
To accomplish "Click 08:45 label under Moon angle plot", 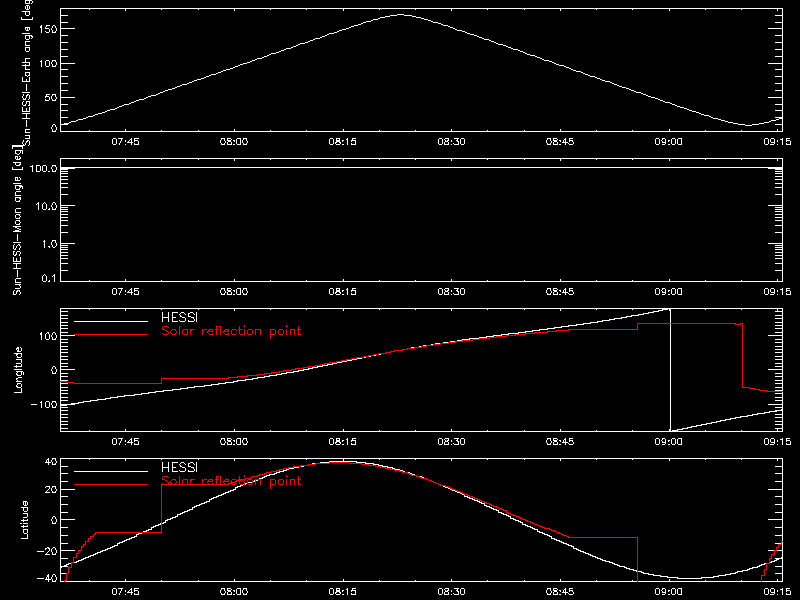I will [560, 291].
